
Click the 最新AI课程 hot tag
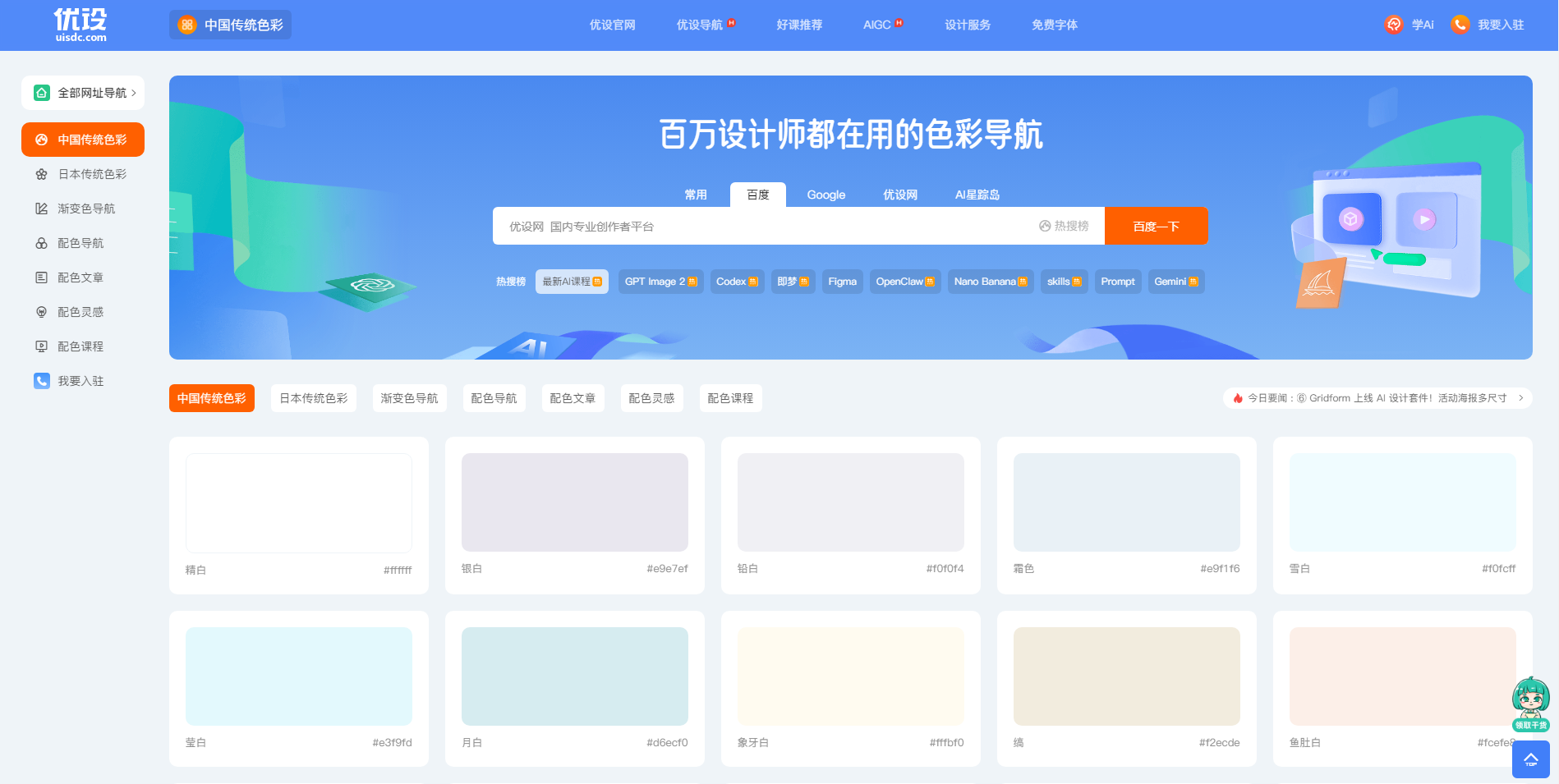pyautogui.click(x=572, y=282)
